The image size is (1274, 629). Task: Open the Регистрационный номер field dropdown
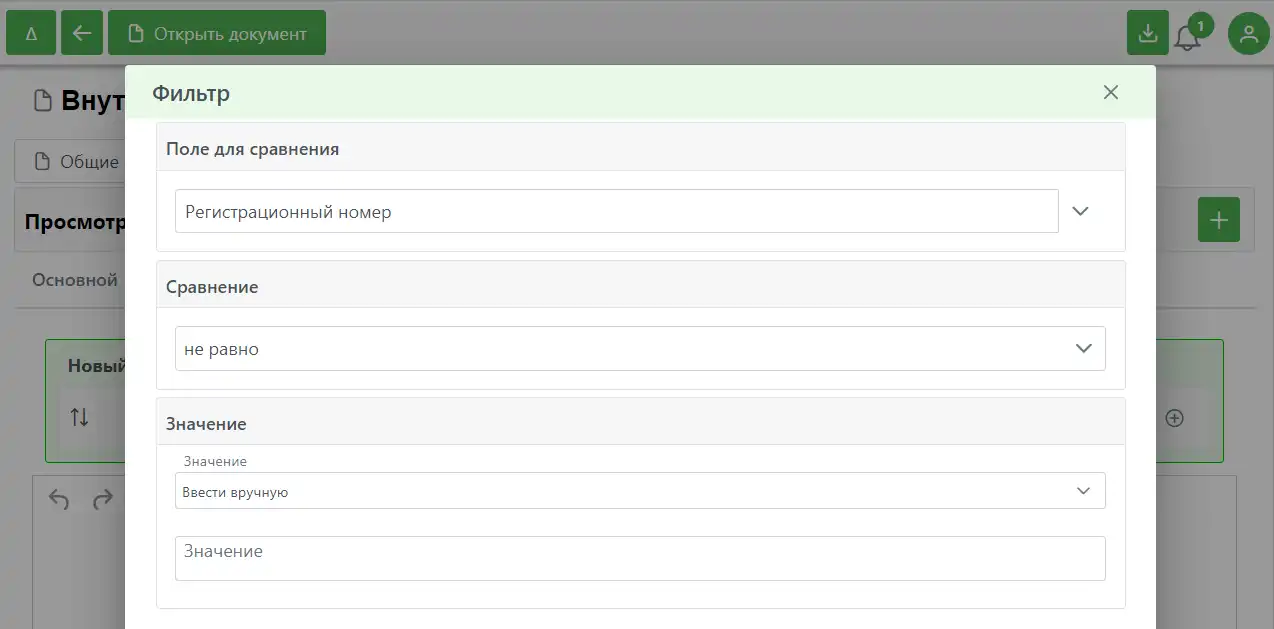click(x=616, y=211)
